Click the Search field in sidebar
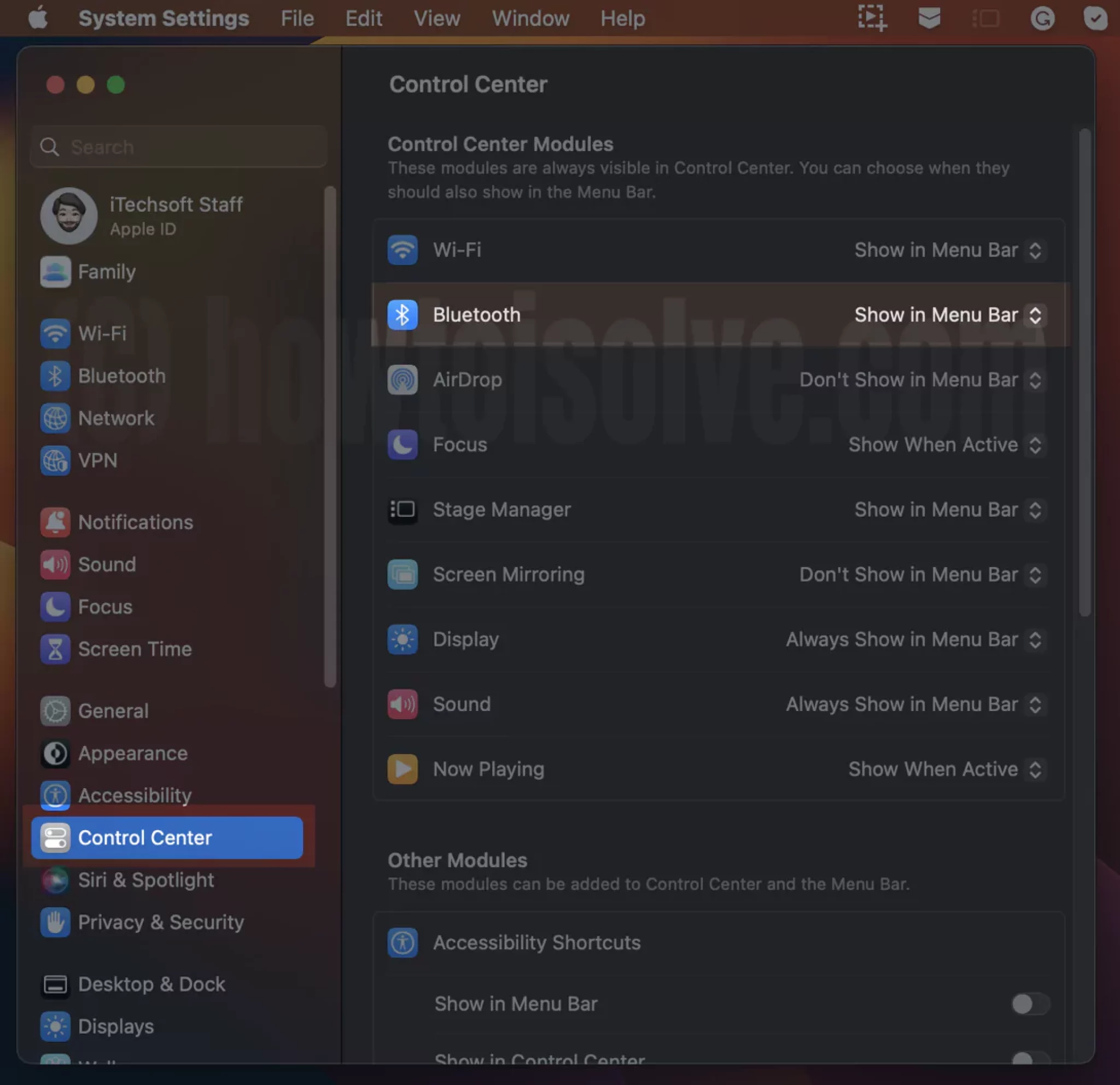 tap(179, 147)
